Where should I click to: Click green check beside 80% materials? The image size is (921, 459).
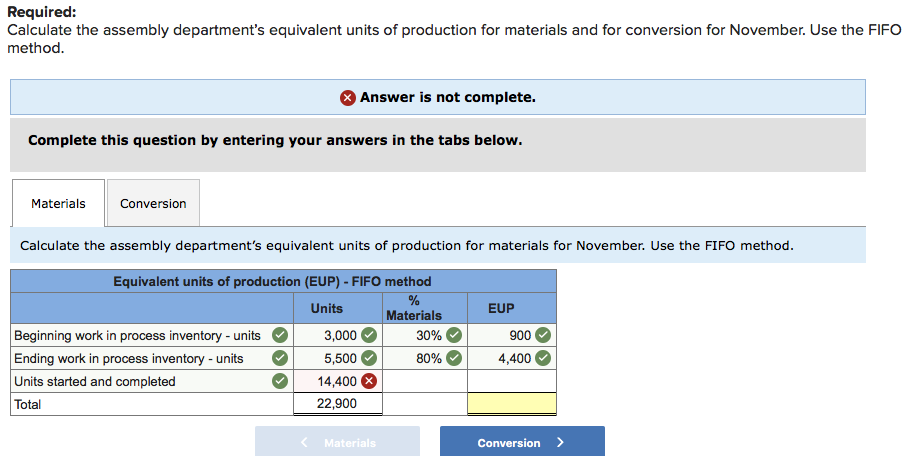pyautogui.click(x=454, y=358)
